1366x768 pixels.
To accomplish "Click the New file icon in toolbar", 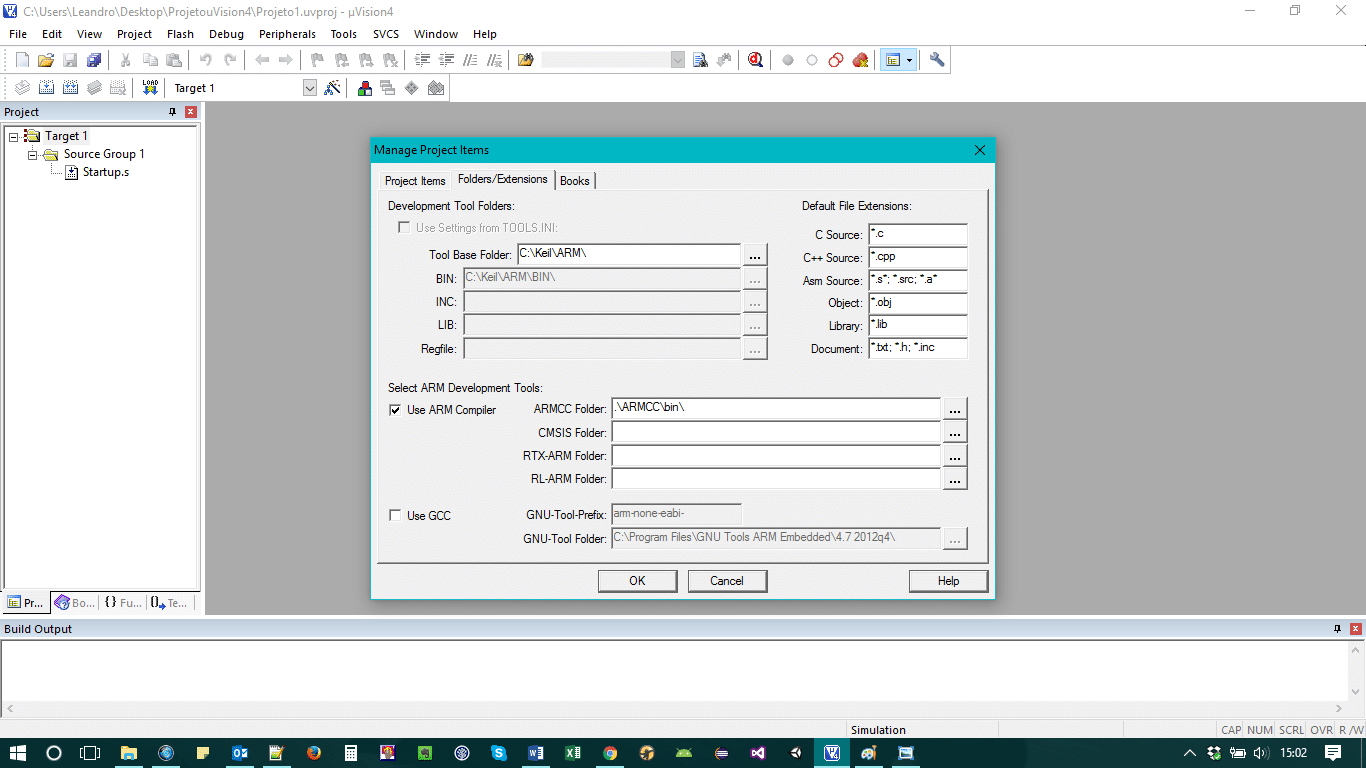I will click(x=22, y=60).
